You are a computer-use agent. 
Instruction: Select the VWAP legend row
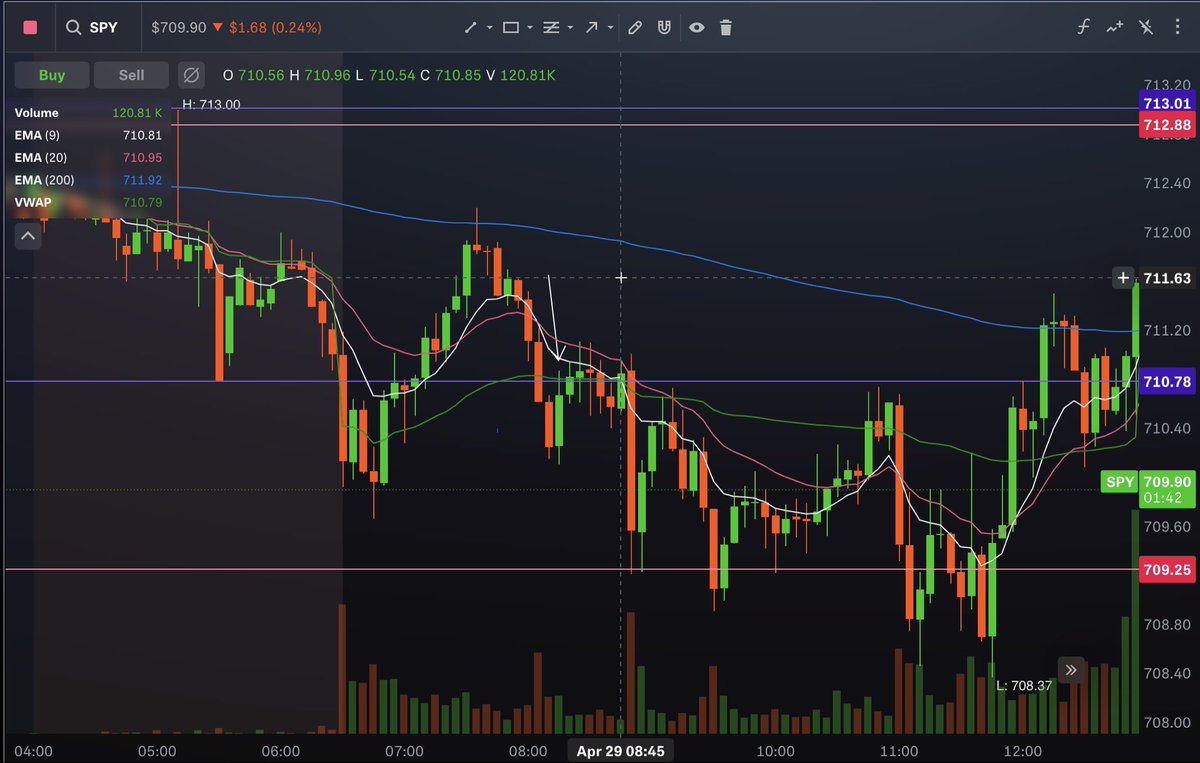(88, 202)
